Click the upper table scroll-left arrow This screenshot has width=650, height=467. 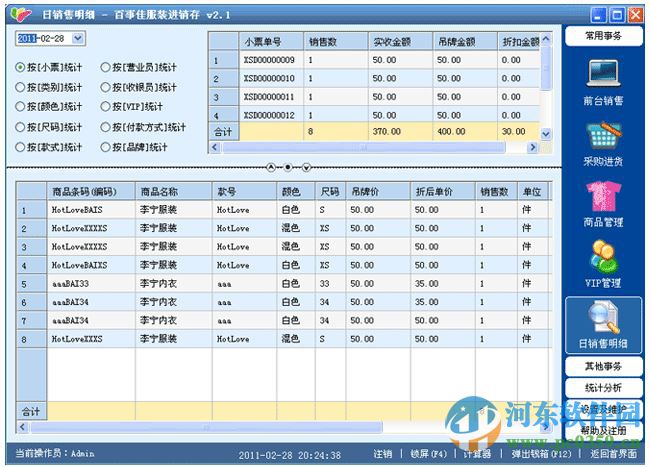214,147
